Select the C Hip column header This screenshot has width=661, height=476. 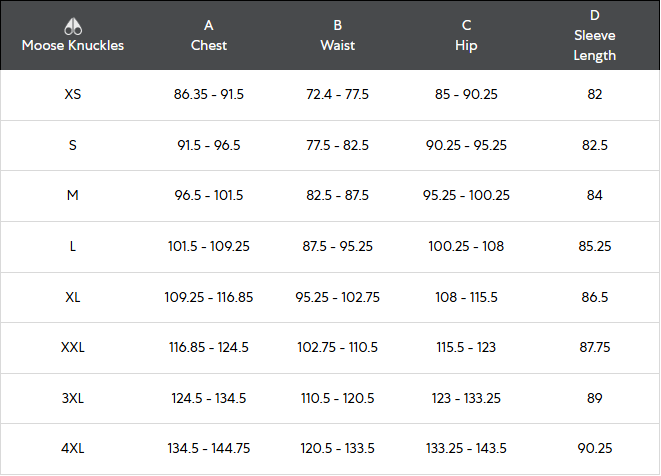[x=466, y=36]
